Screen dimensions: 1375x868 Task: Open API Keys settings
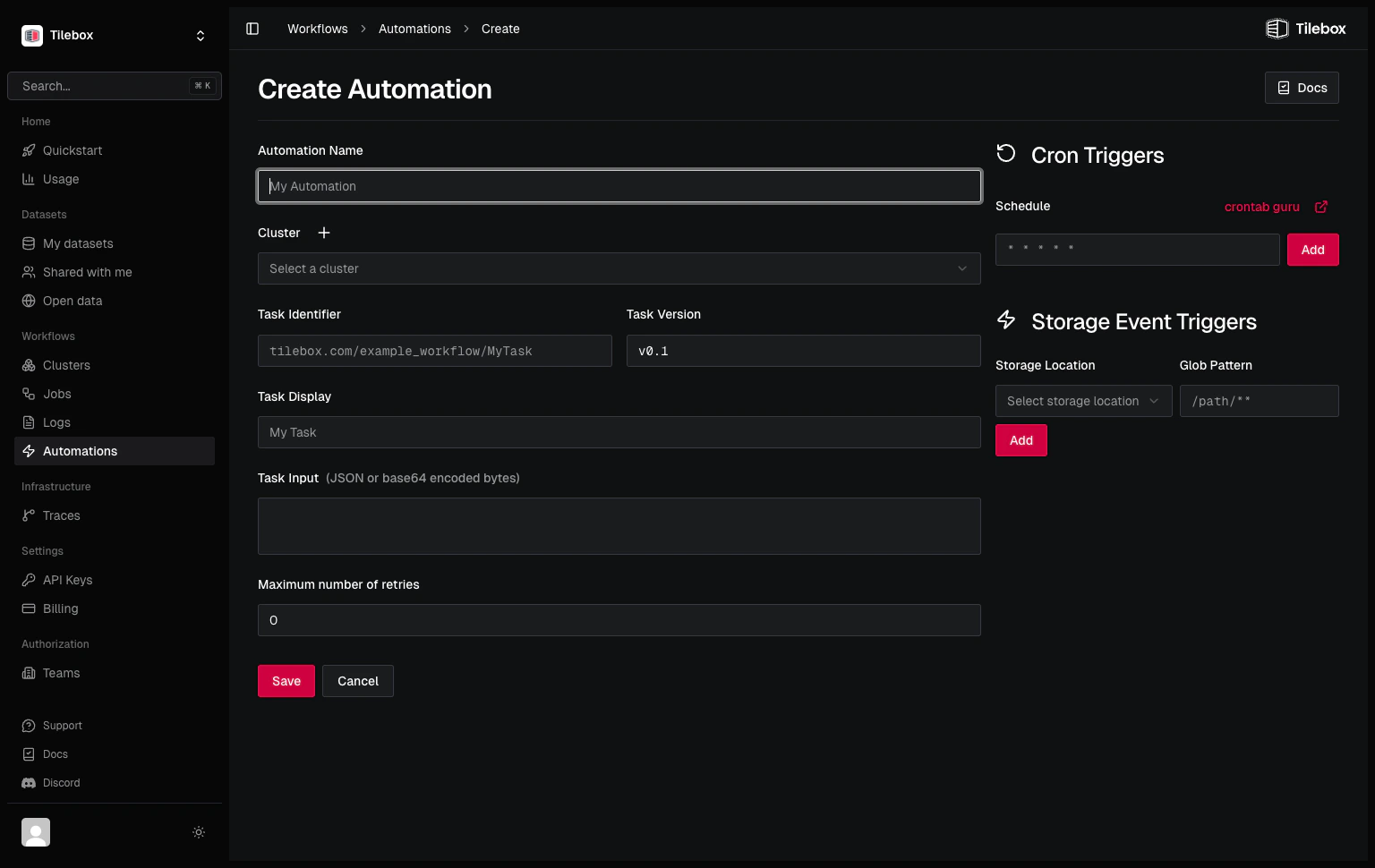pyautogui.click(x=115, y=580)
